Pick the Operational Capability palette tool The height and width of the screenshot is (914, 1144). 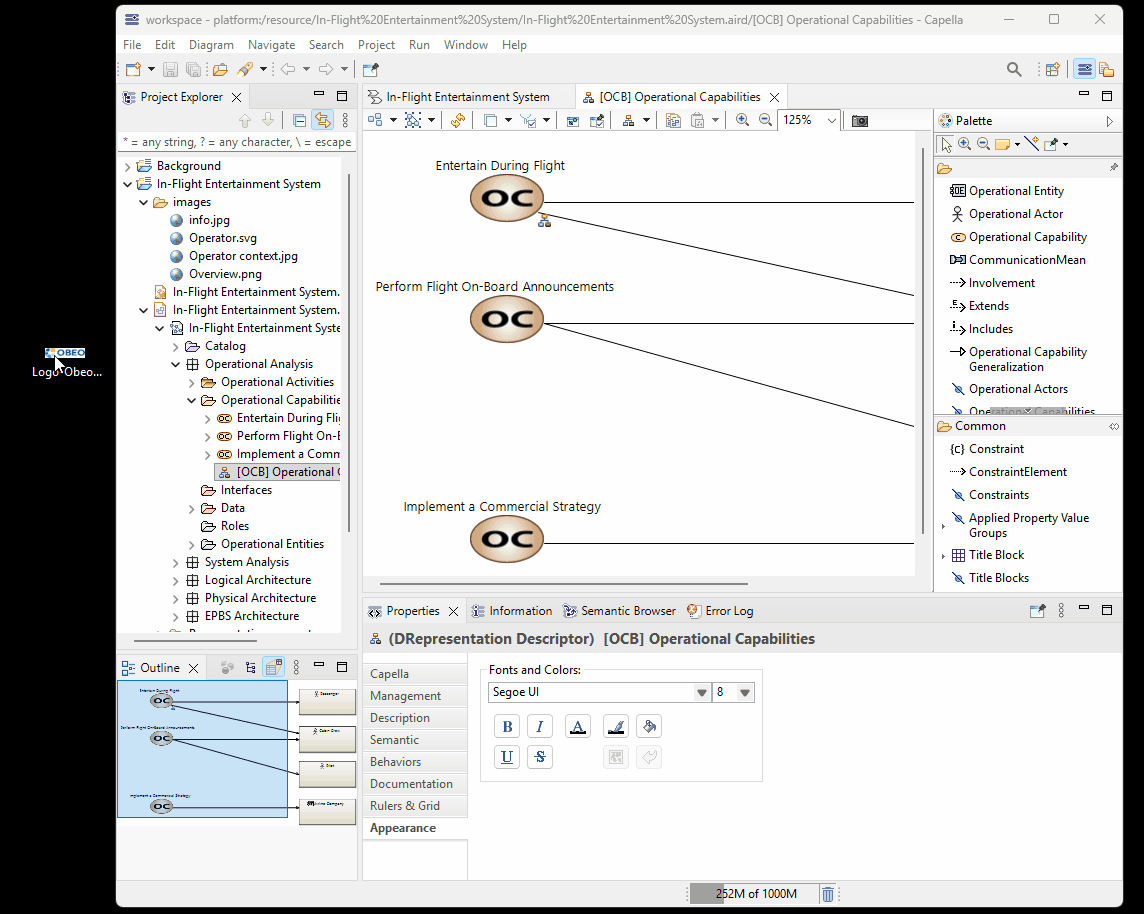pos(1027,237)
